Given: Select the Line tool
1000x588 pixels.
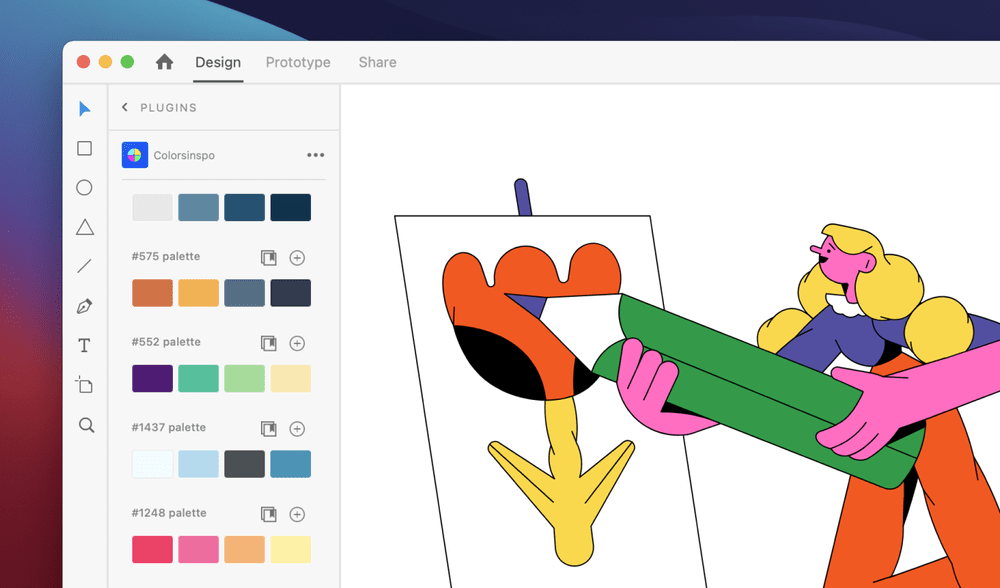Looking at the screenshot, I should click(x=84, y=266).
